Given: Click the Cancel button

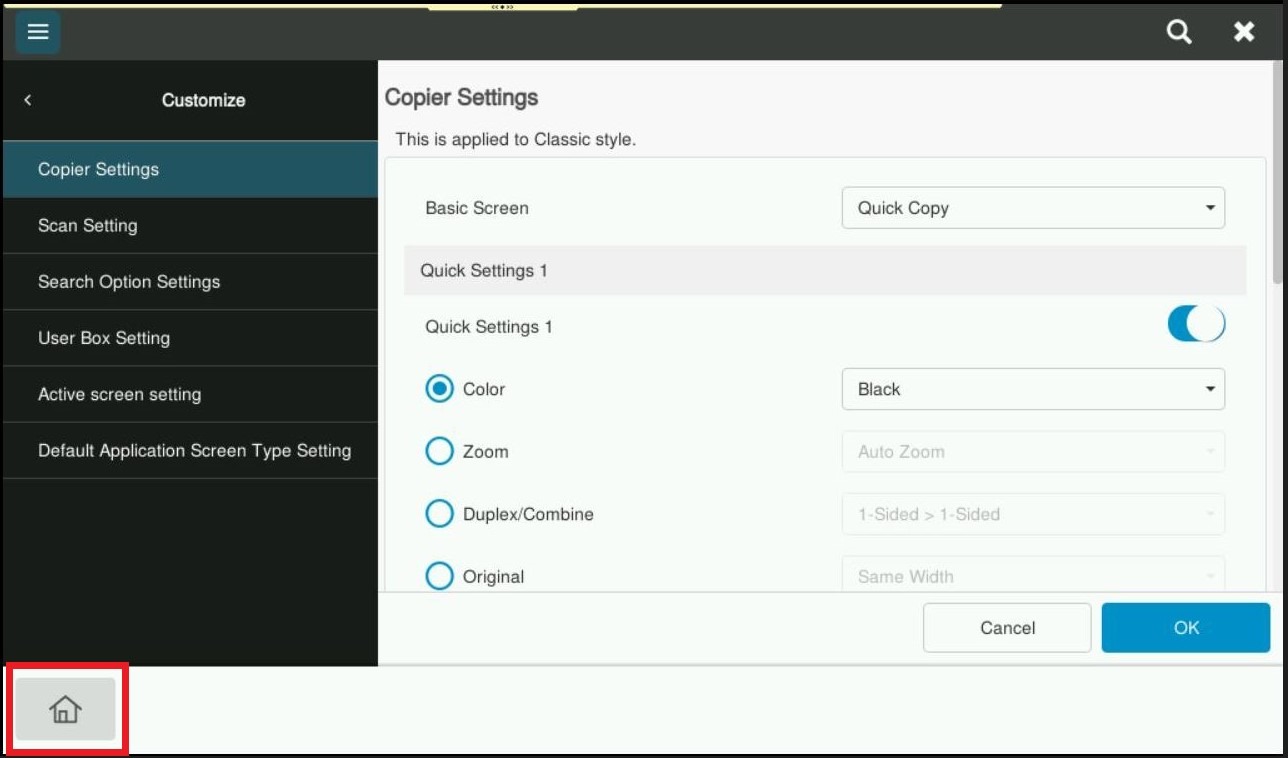Looking at the screenshot, I should pyautogui.click(x=1006, y=628).
